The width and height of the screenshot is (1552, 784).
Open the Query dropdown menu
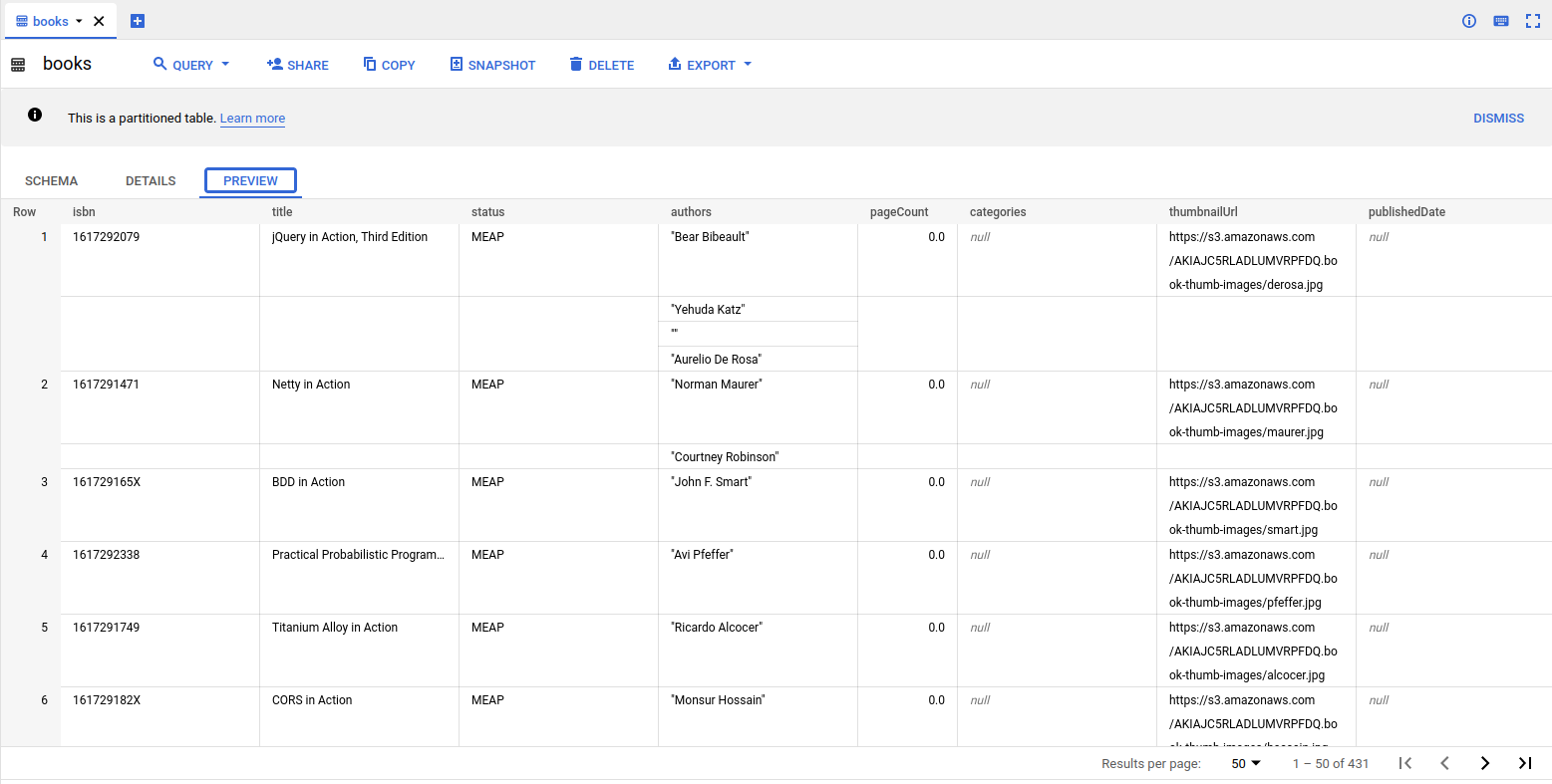pos(190,64)
